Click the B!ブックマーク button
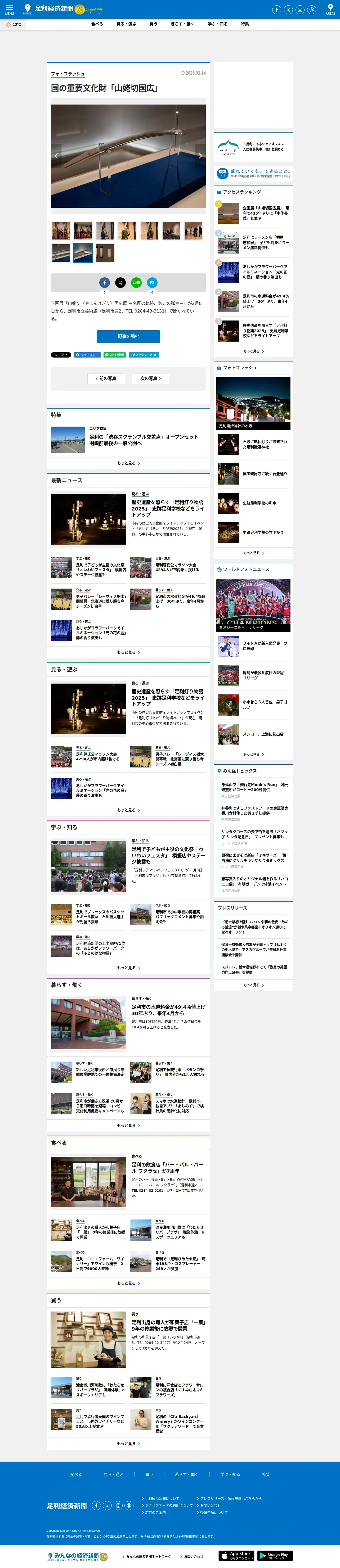 pos(144,355)
